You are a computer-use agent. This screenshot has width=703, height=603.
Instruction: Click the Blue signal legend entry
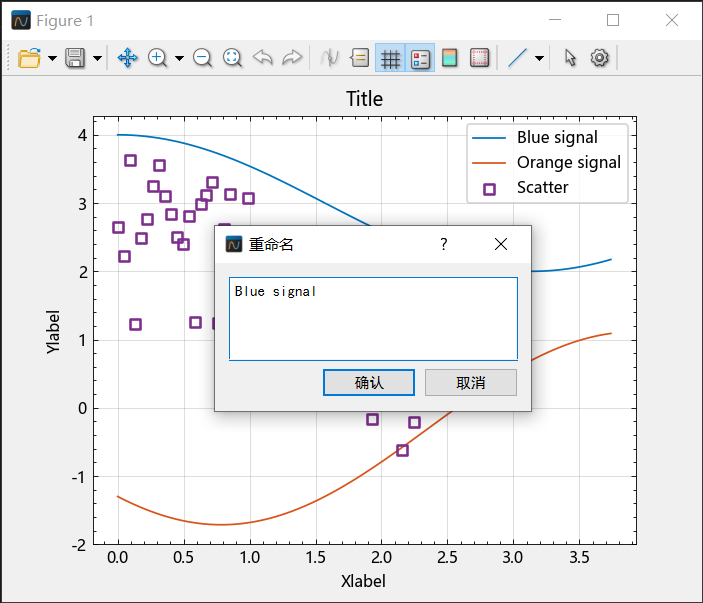click(557, 137)
